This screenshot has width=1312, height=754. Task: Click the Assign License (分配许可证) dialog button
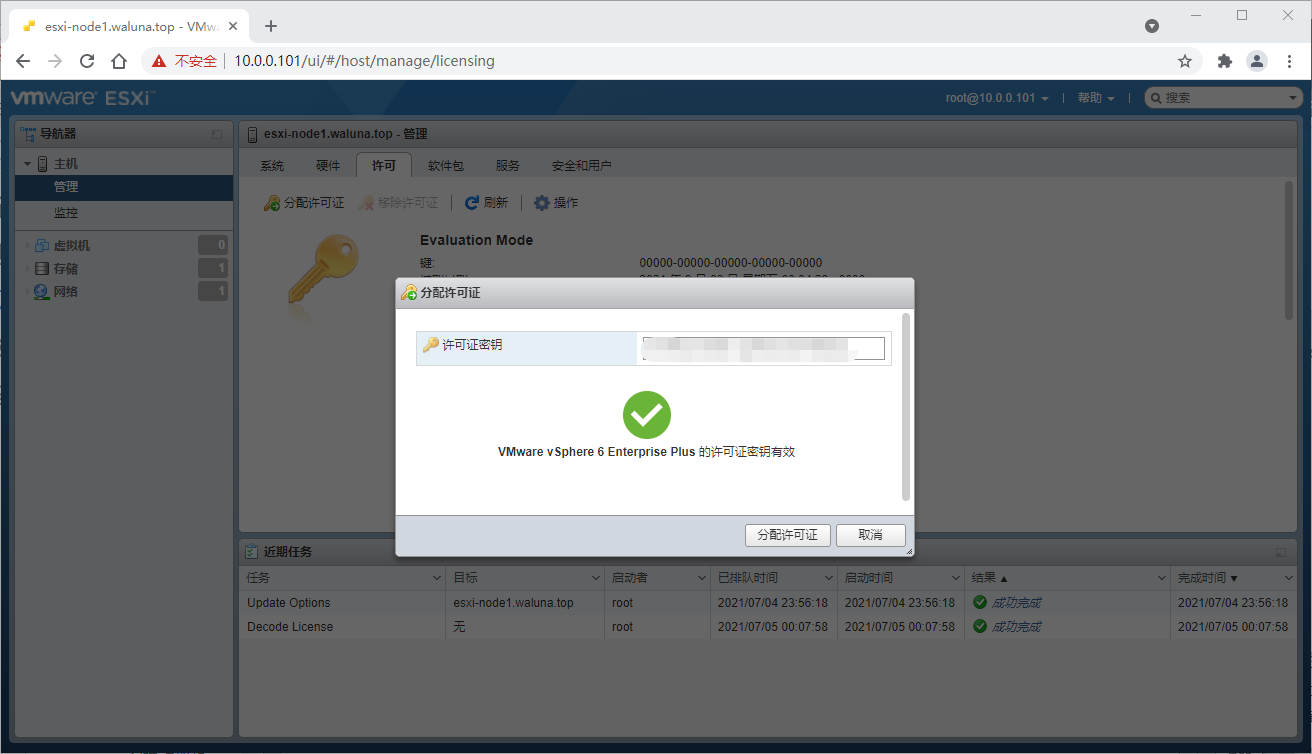(x=788, y=535)
